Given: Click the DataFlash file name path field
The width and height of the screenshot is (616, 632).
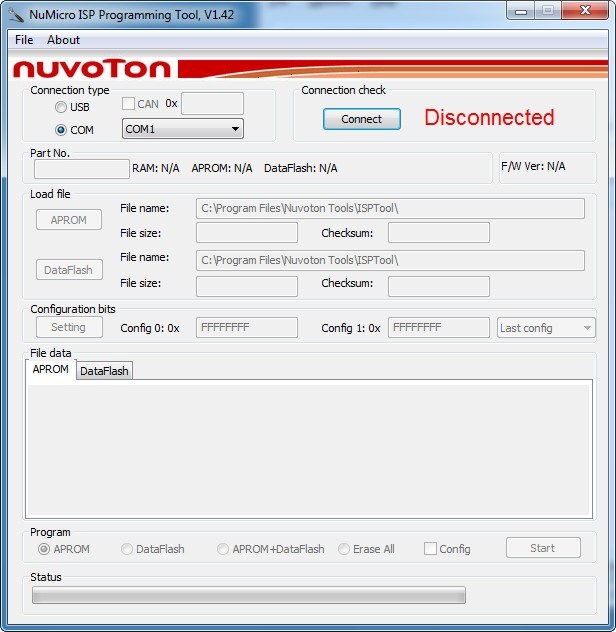Looking at the screenshot, I should click(x=390, y=260).
